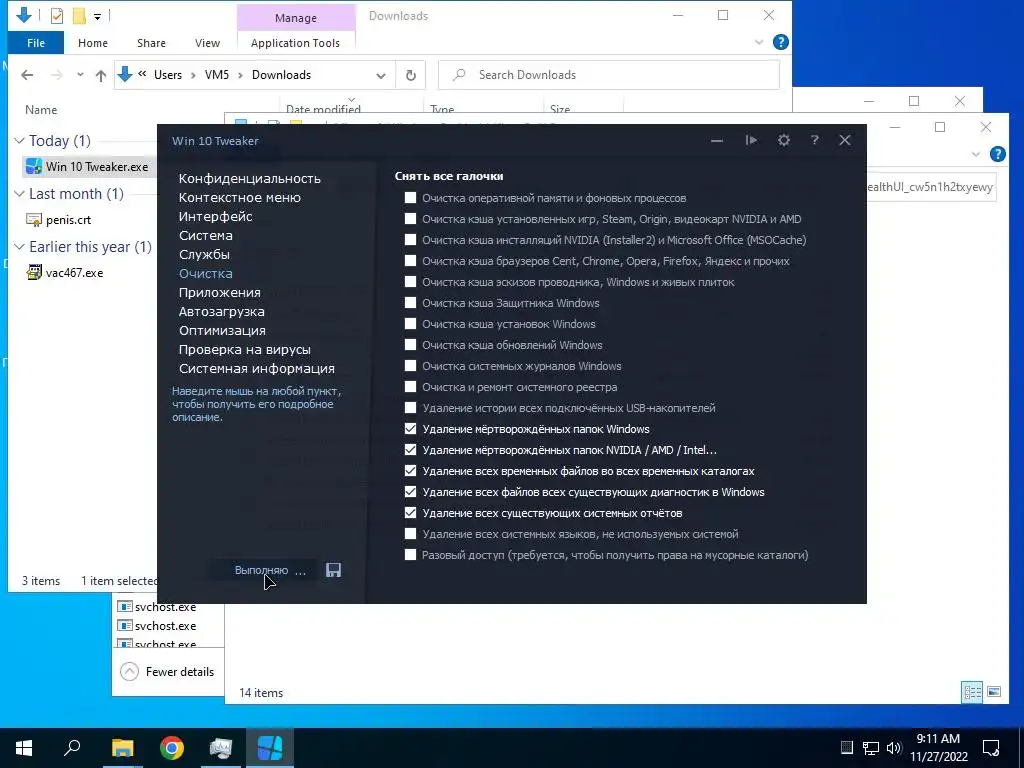Check Удаление истории всех подключённых USB-накопителей

pyautogui.click(x=410, y=408)
